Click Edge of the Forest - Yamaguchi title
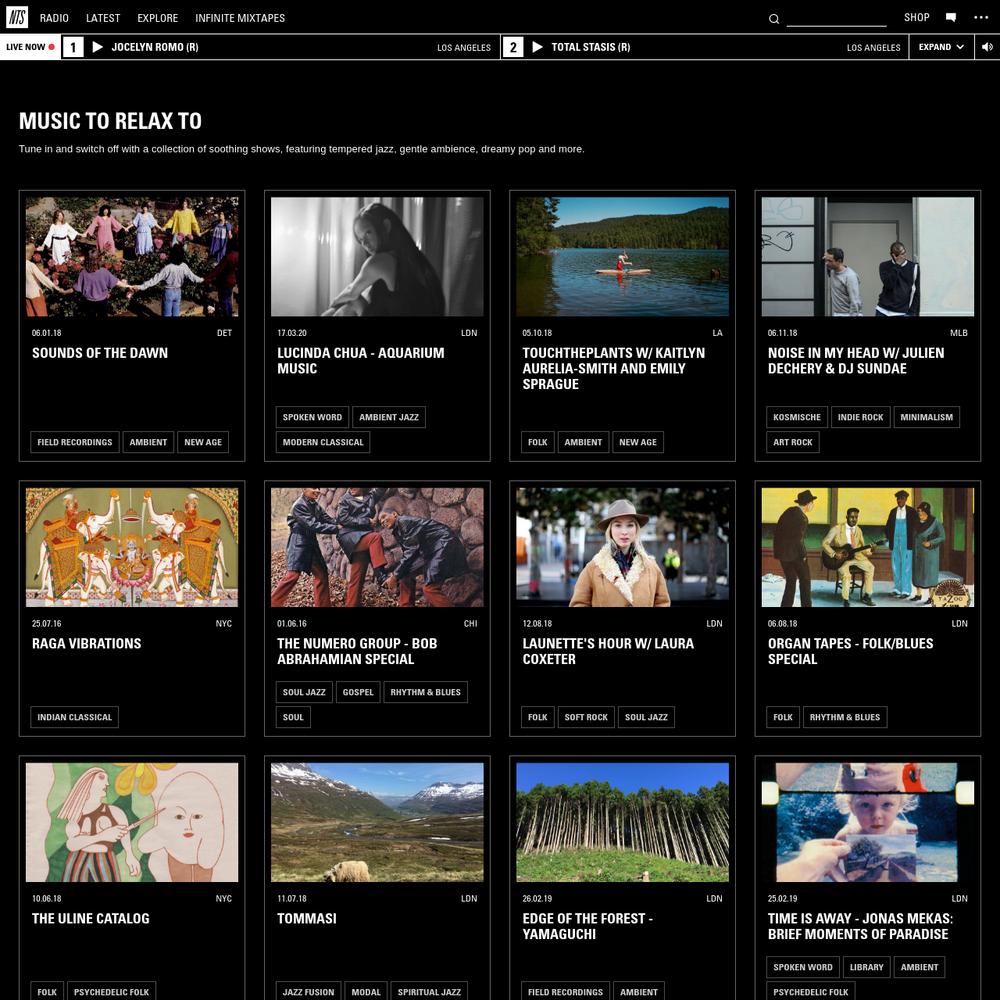 point(587,926)
